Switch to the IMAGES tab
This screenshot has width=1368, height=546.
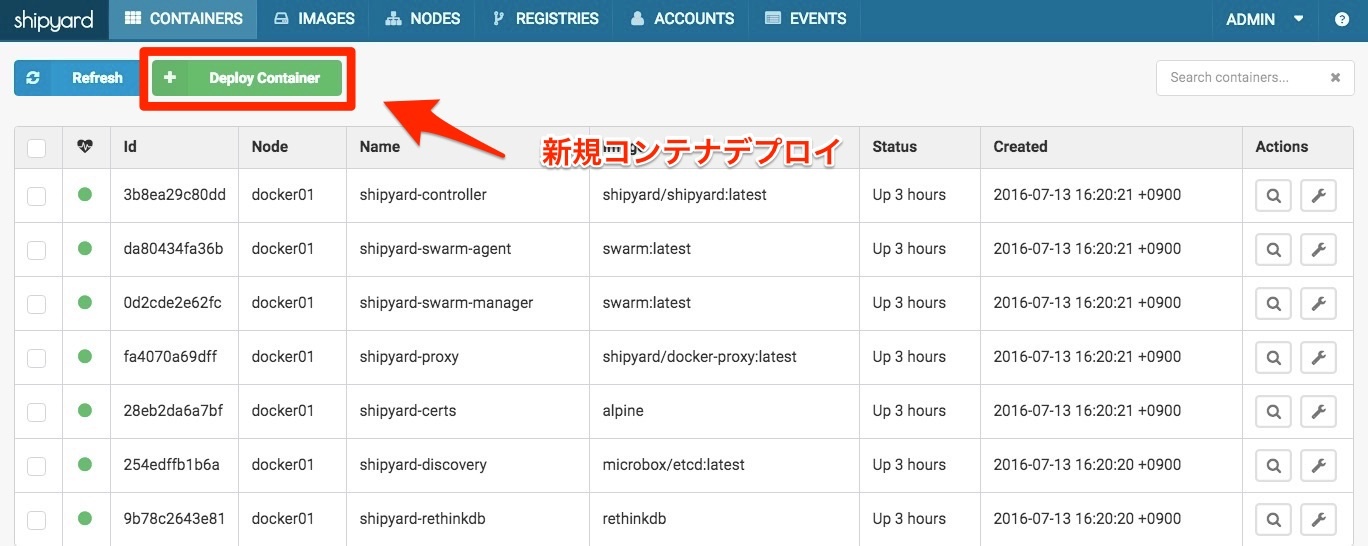pos(314,19)
